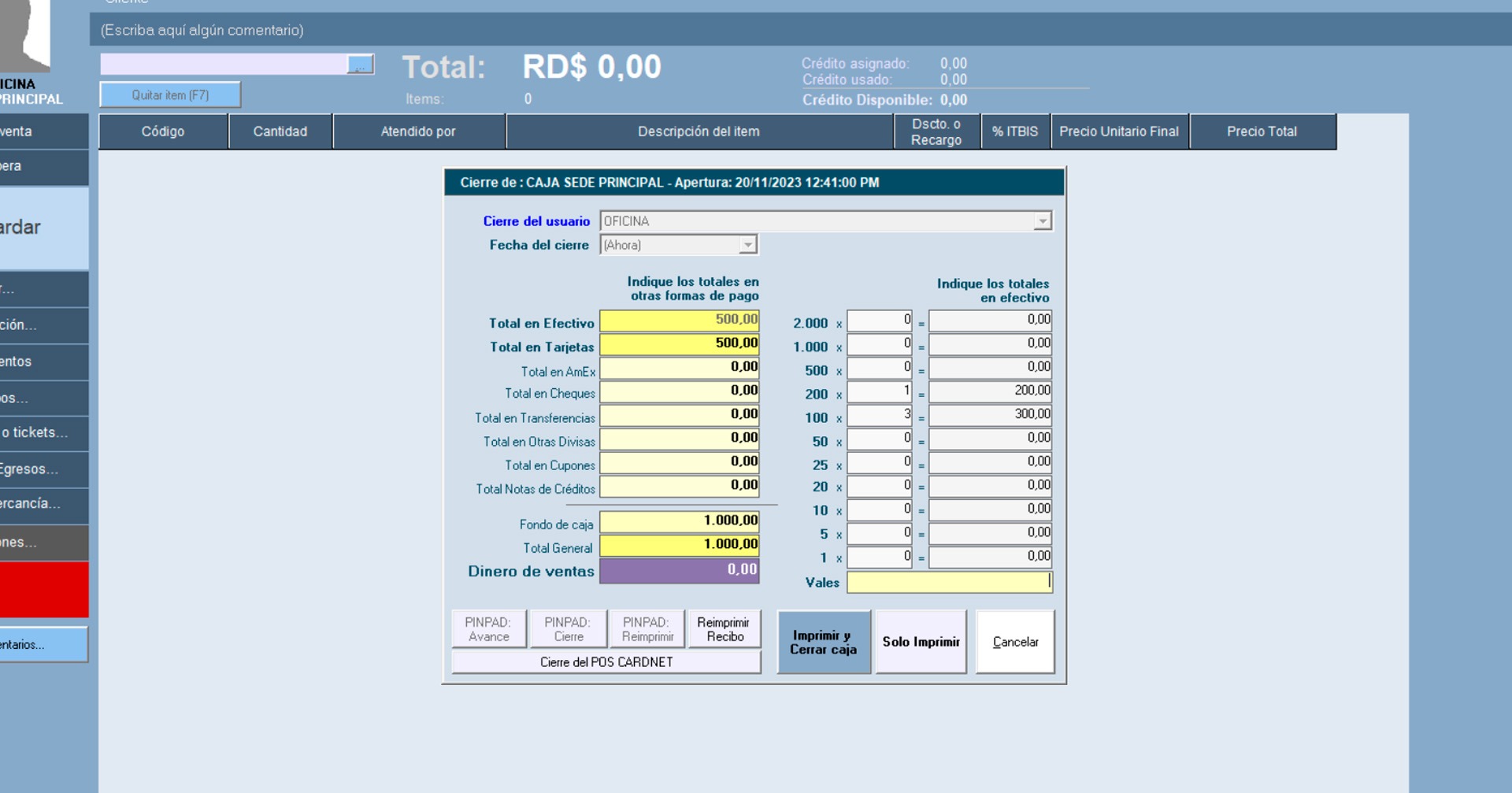Cancel the cash register closing dialog
This screenshot has width=1512, height=793.
tap(1014, 642)
